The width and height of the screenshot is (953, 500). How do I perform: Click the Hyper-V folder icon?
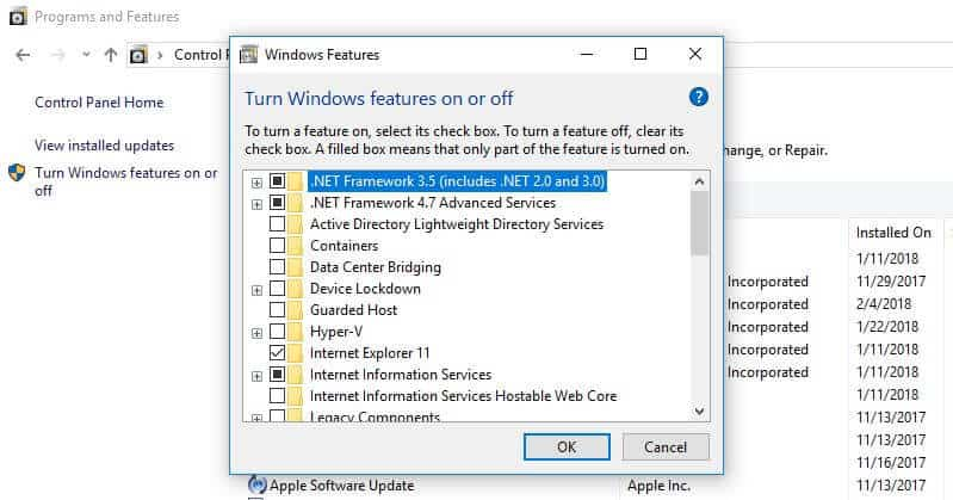tap(295, 332)
